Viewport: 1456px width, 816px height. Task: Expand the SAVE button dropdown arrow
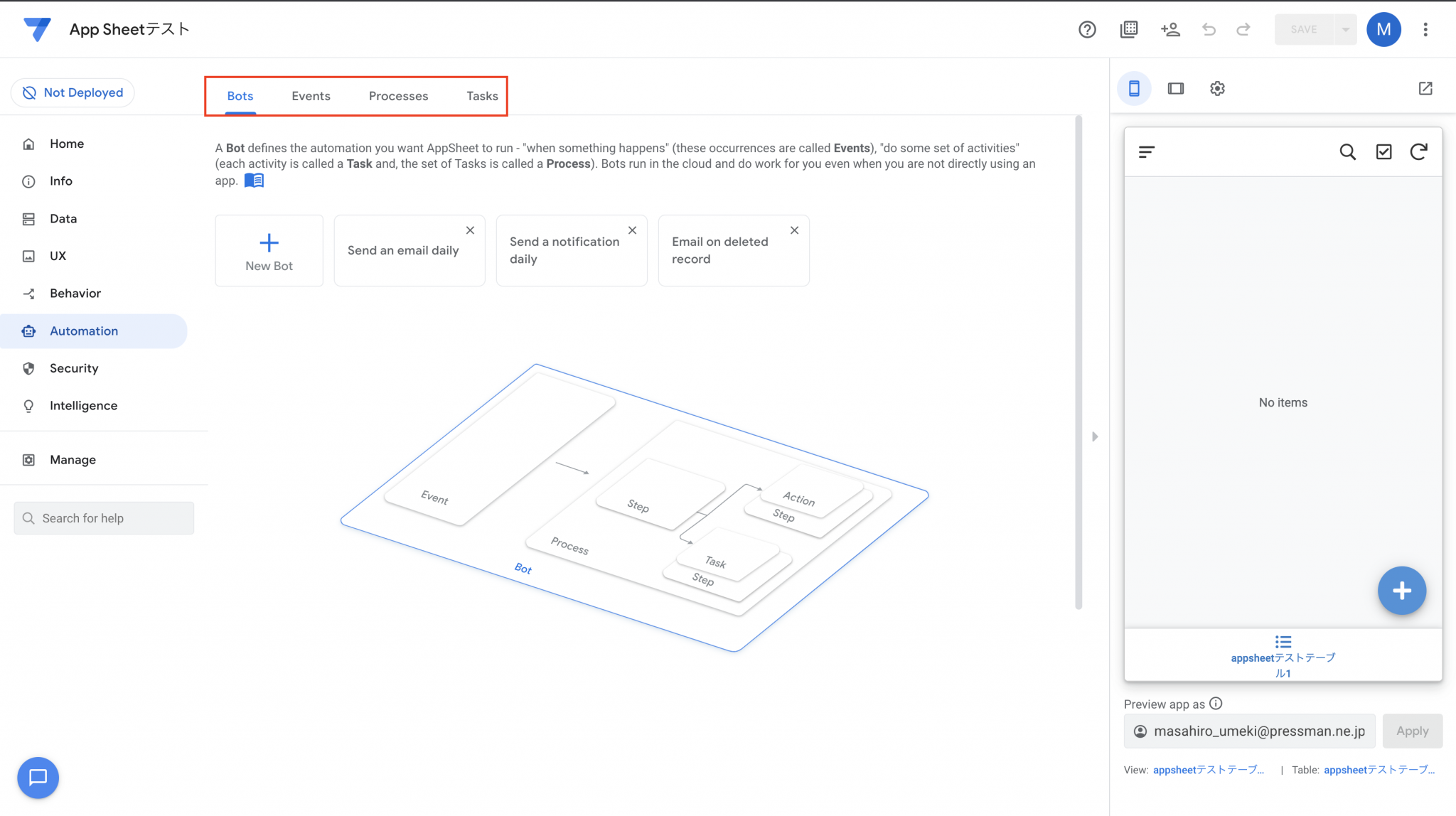1345,29
